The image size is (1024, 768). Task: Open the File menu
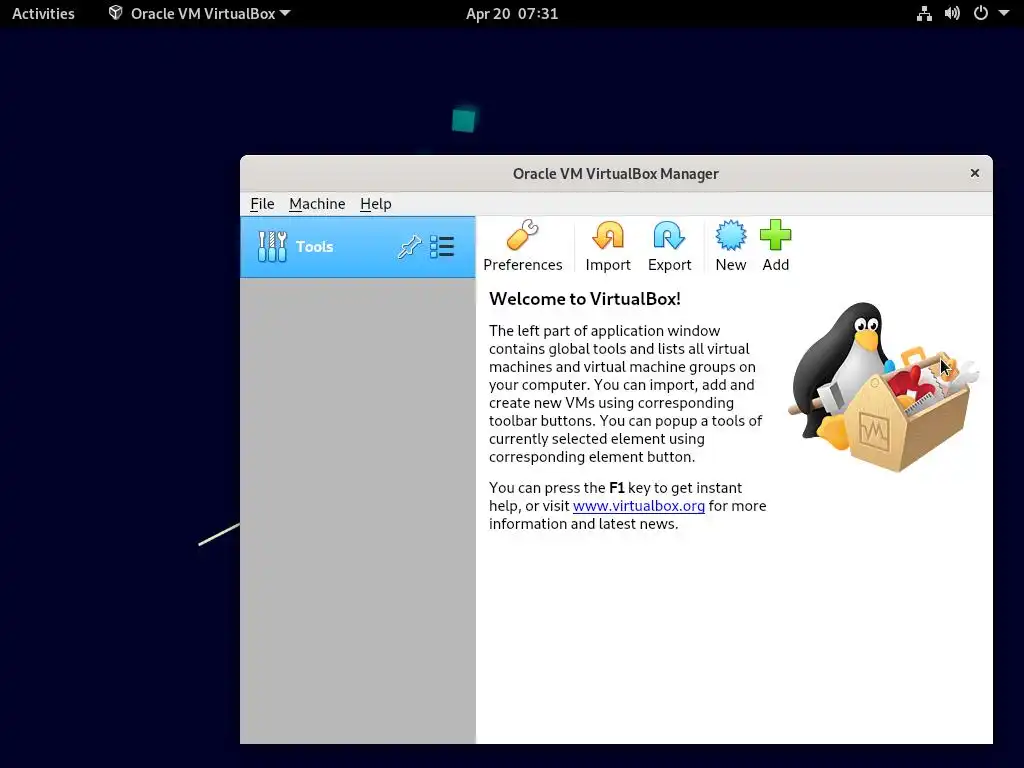(263, 204)
